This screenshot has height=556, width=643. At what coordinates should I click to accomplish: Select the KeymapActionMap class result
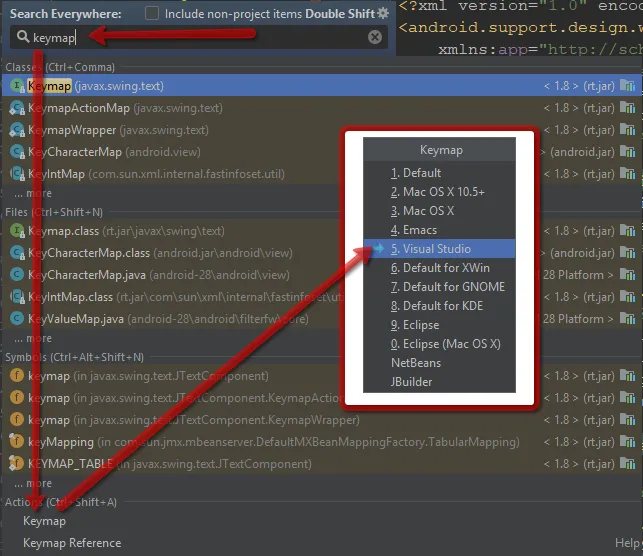[321, 108]
